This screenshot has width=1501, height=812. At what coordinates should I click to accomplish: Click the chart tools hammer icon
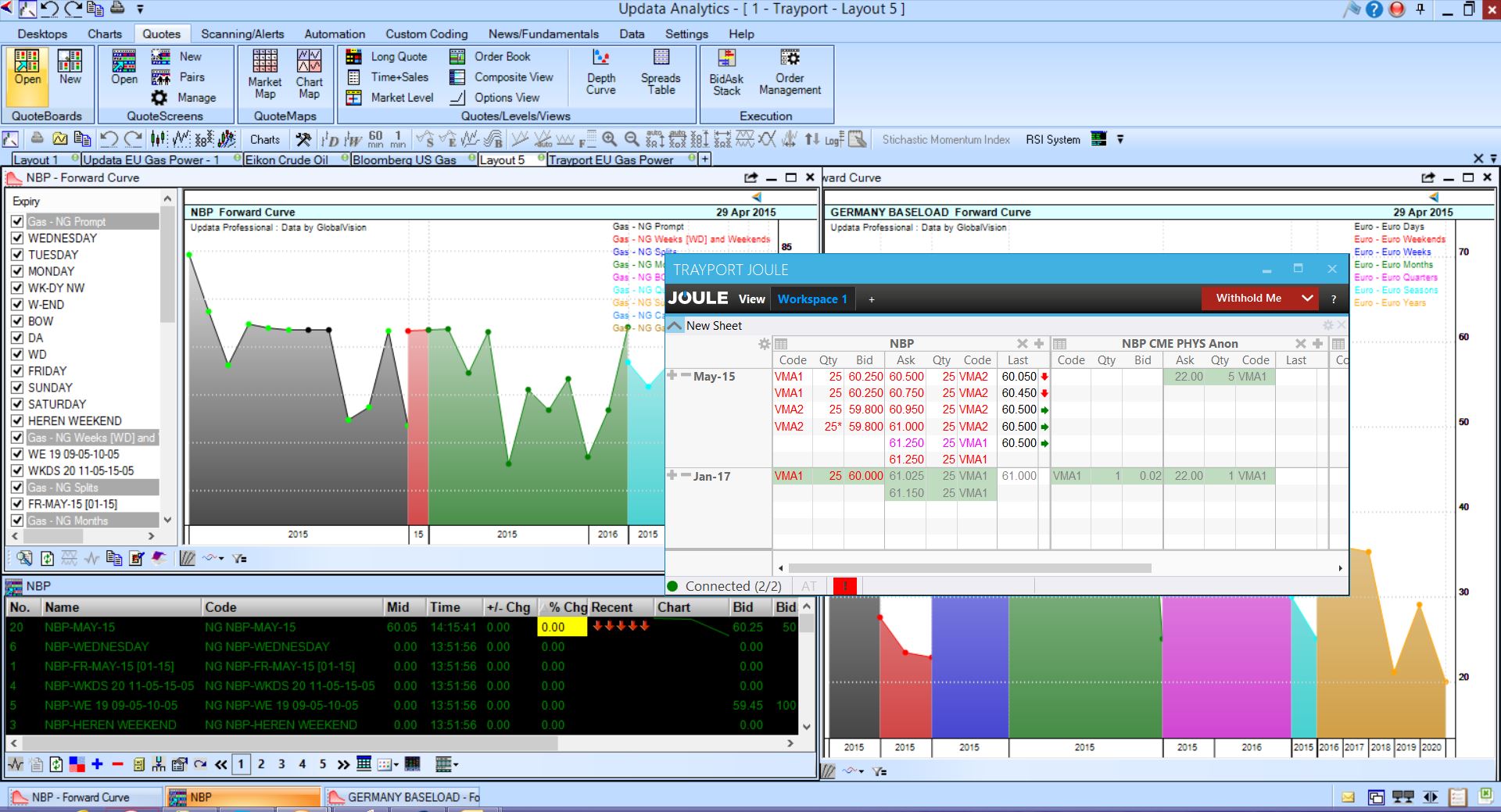[303, 139]
